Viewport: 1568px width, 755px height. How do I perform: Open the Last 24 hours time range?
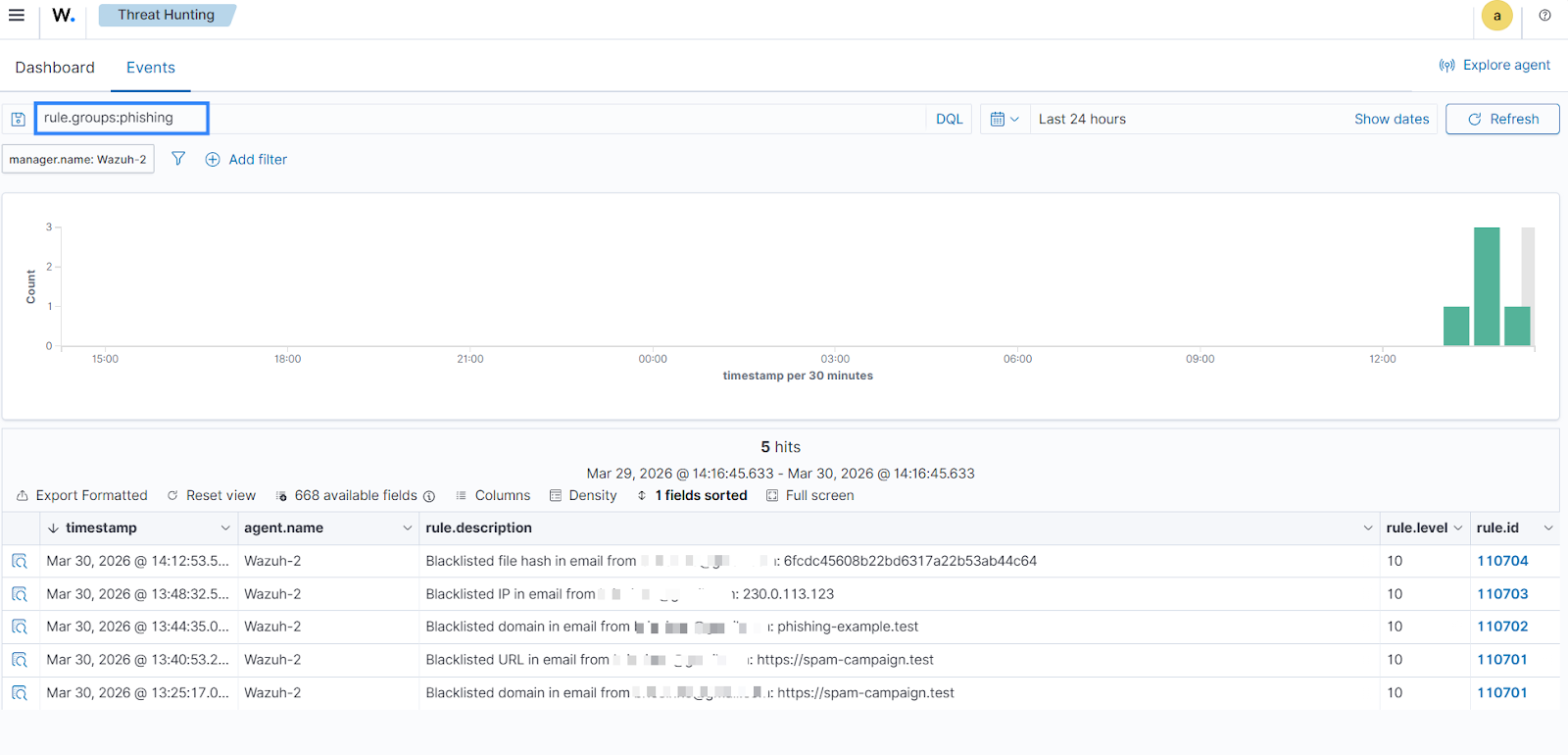point(1083,119)
